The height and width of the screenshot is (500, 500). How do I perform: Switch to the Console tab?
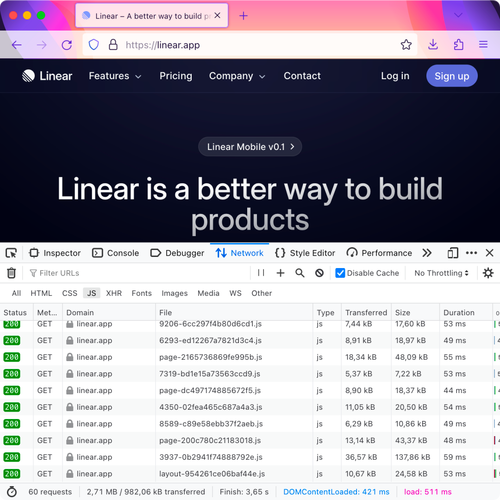115,253
